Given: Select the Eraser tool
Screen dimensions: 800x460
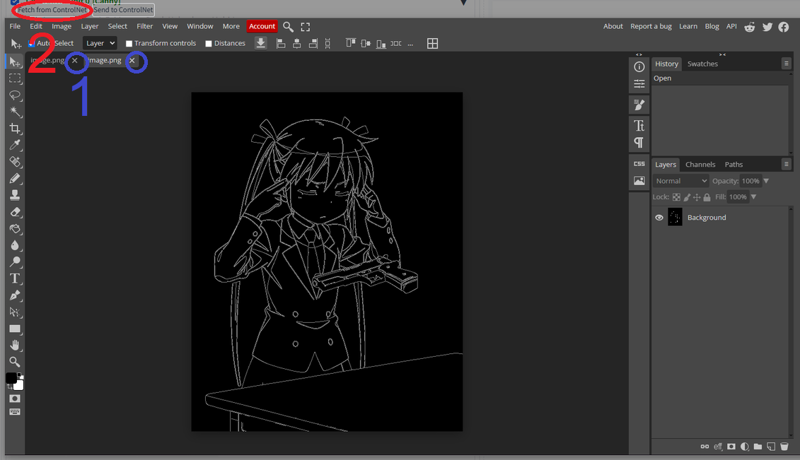Looking at the screenshot, I should (x=15, y=212).
